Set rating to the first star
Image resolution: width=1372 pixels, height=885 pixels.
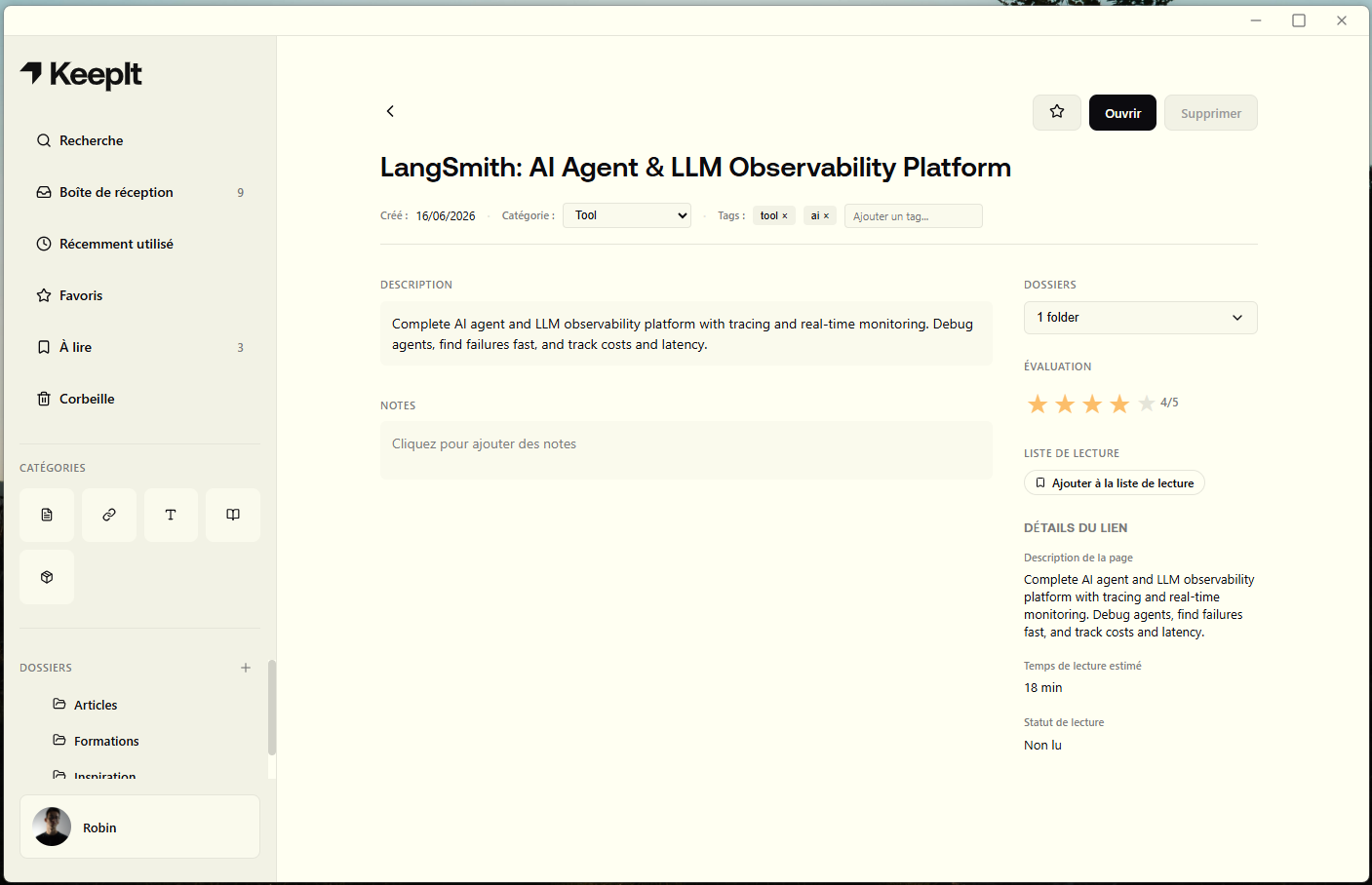(1038, 404)
